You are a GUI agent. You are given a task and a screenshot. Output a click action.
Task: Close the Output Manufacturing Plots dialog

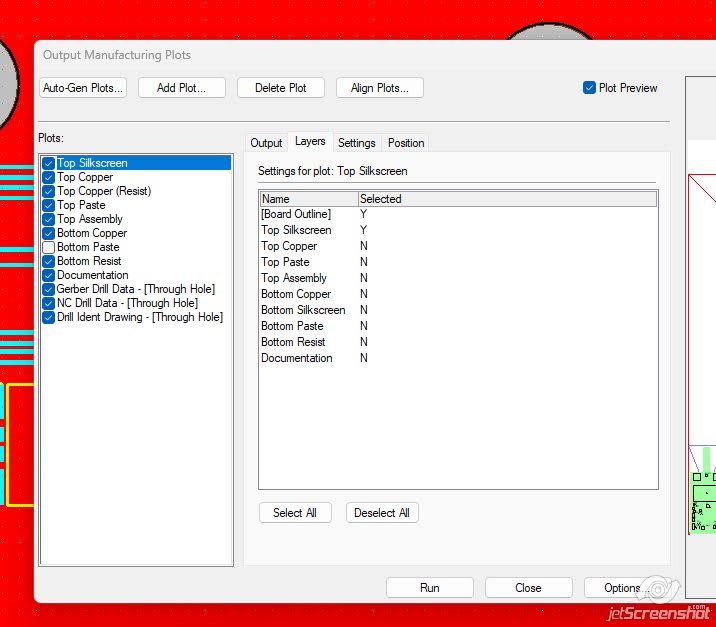click(528, 588)
